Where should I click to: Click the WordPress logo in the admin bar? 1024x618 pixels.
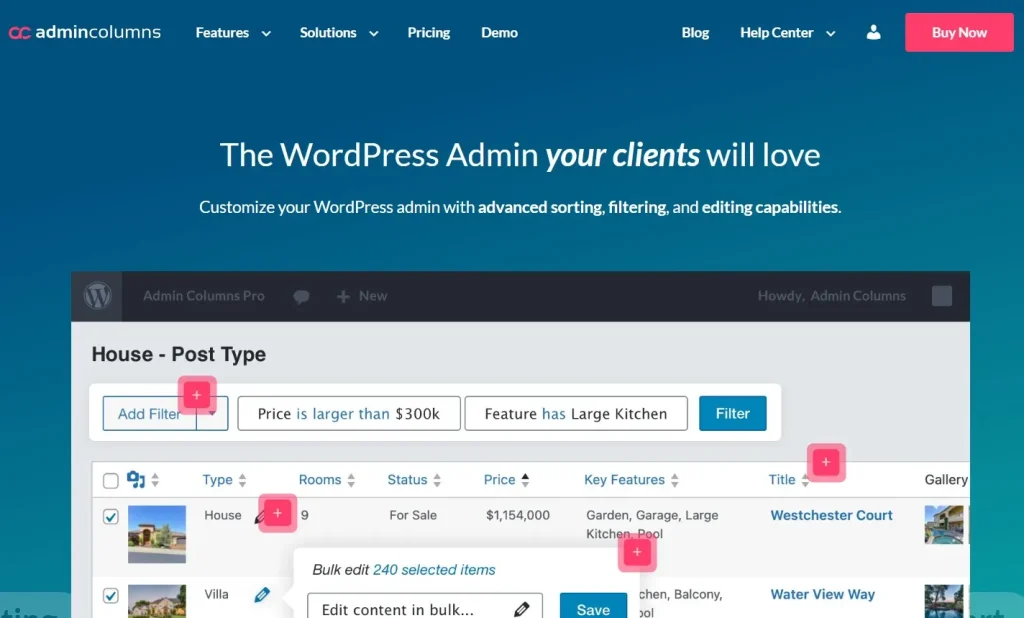(x=96, y=295)
